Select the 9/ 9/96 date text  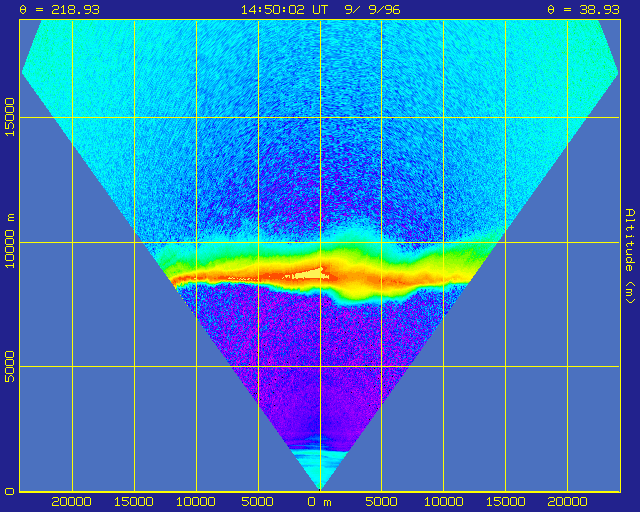coord(372,10)
